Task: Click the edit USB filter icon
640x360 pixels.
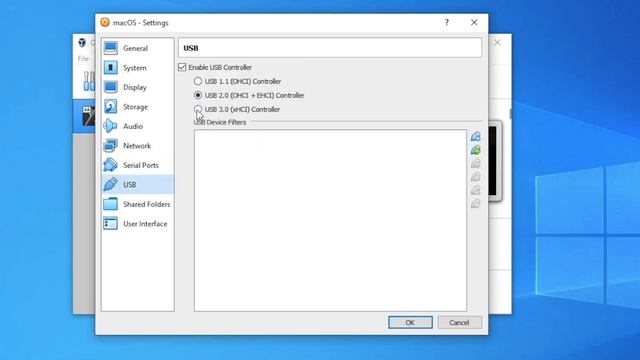Action: (476, 163)
